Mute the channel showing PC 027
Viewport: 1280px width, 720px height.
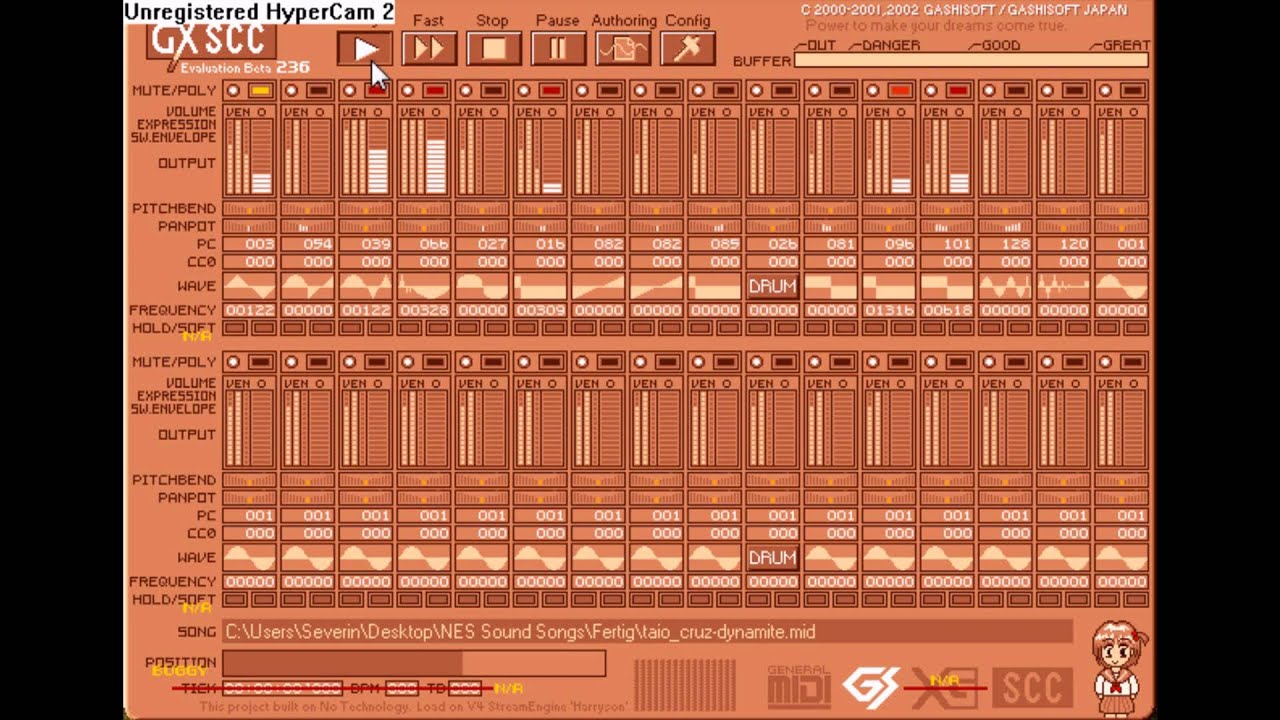pyautogui.click(x=465, y=91)
